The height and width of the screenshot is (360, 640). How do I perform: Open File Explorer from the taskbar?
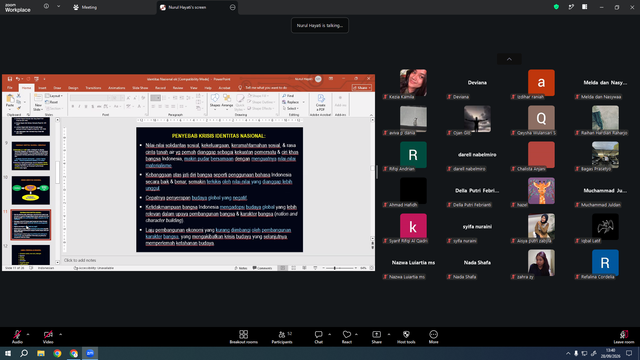tap(41, 353)
